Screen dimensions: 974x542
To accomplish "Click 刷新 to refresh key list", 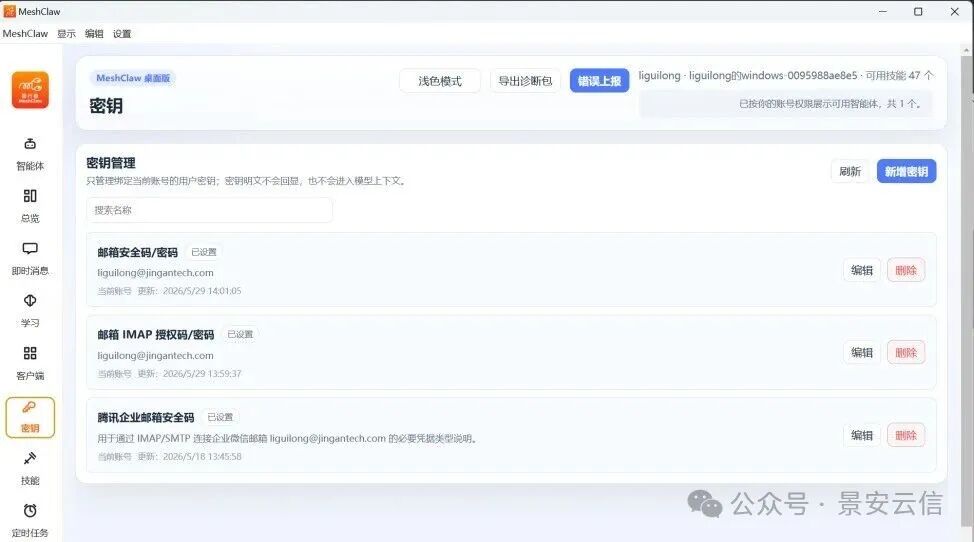I will [850, 171].
